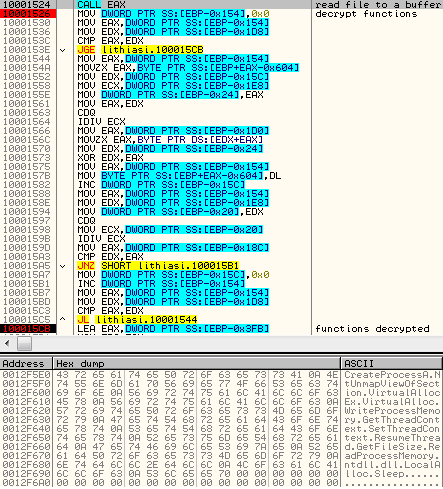This screenshot has width=443, height=489.
Task: Select the JL lithiasi.10001544 instruction
Action: pyautogui.click(x=137, y=320)
